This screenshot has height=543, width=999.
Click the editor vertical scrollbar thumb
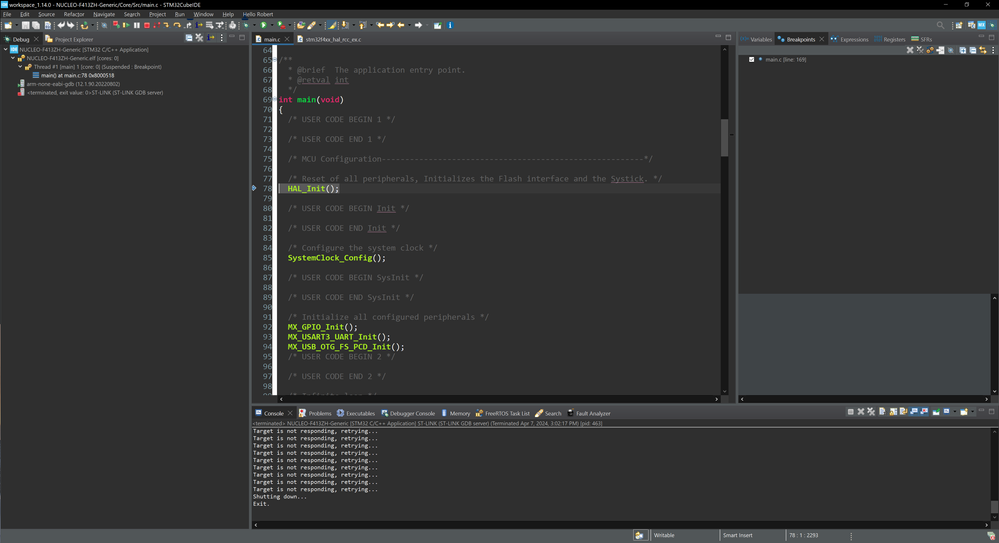[725, 137]
